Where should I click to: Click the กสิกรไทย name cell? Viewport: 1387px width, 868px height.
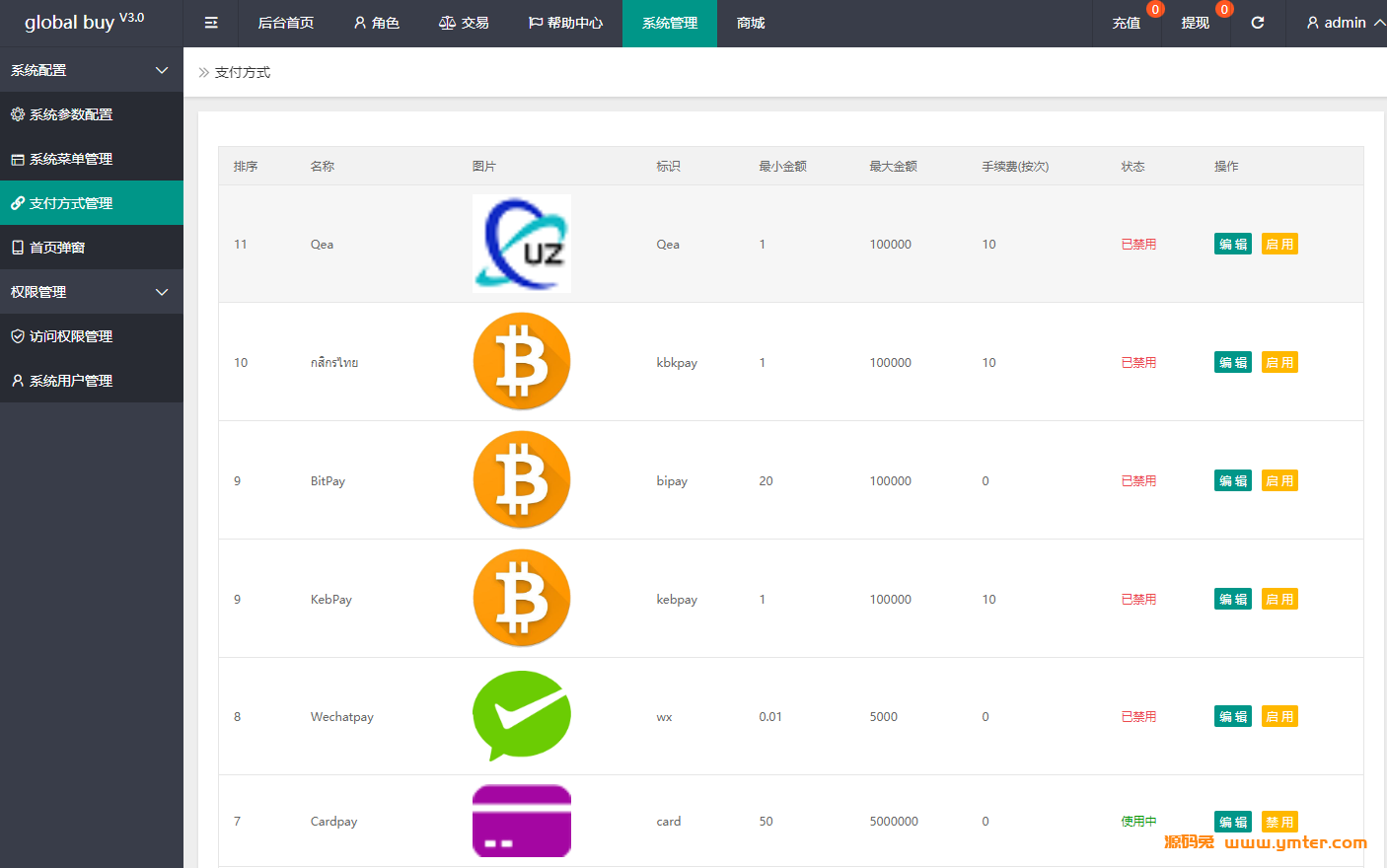(334, 362)
